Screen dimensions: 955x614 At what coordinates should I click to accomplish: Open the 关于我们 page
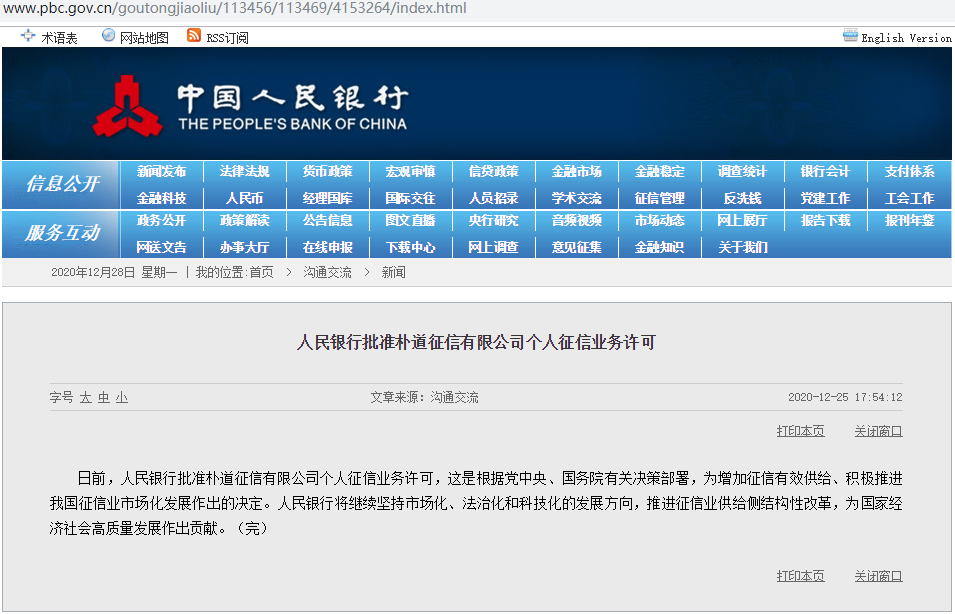742,247
